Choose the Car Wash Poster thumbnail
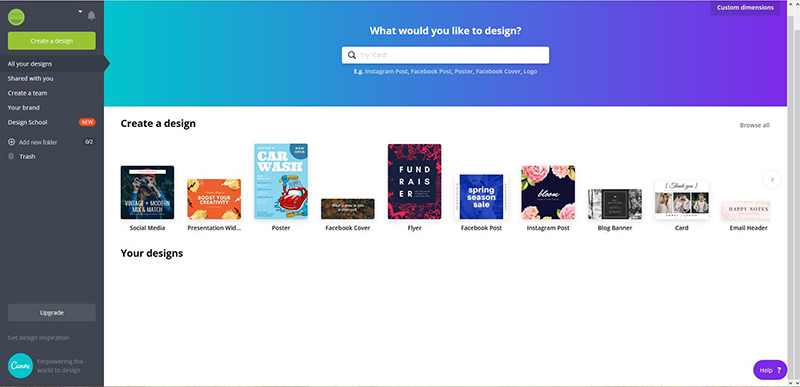 281,182
